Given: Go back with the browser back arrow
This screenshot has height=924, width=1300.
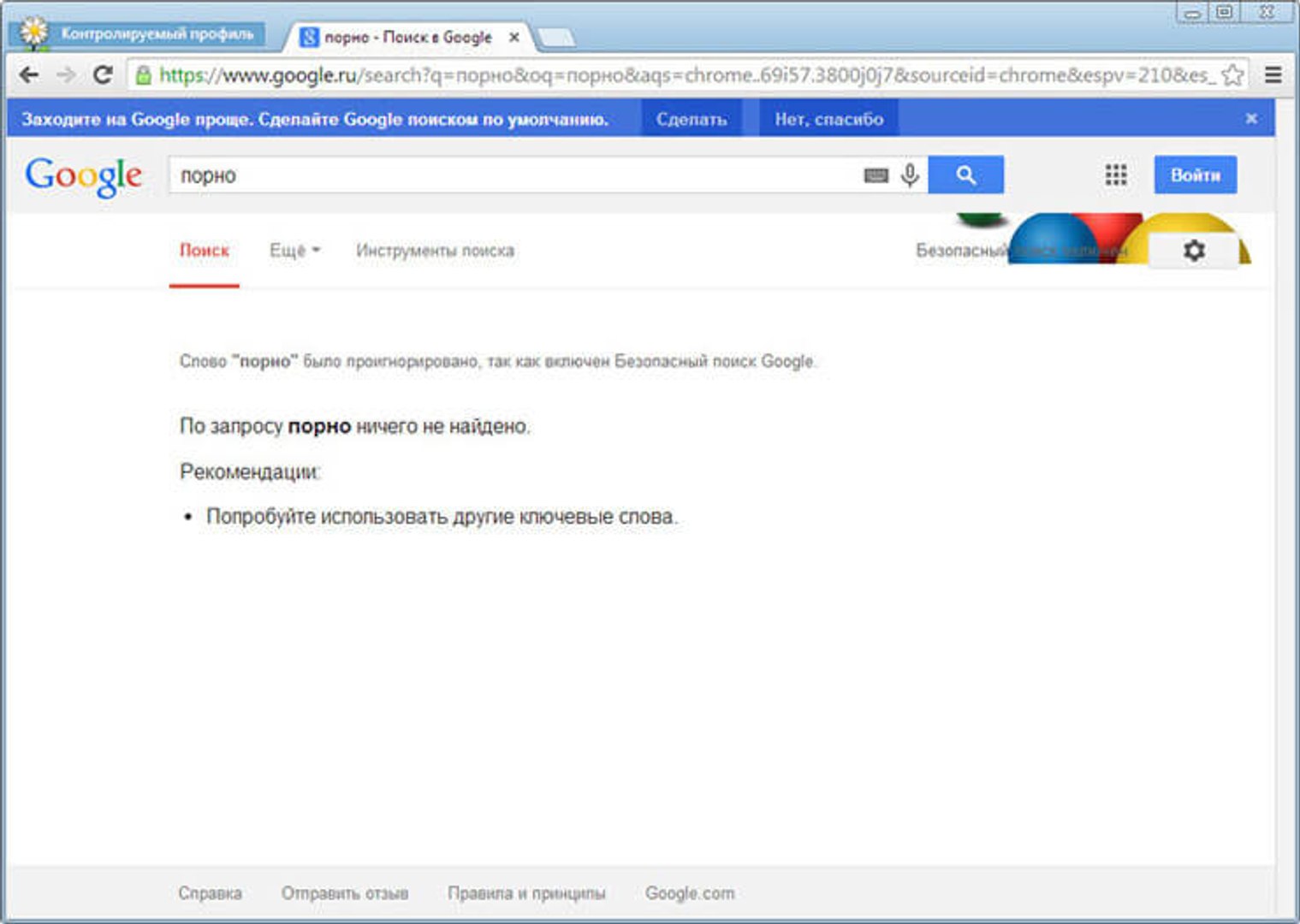Looking at the screenshot, I should click(x=29, y=75).
